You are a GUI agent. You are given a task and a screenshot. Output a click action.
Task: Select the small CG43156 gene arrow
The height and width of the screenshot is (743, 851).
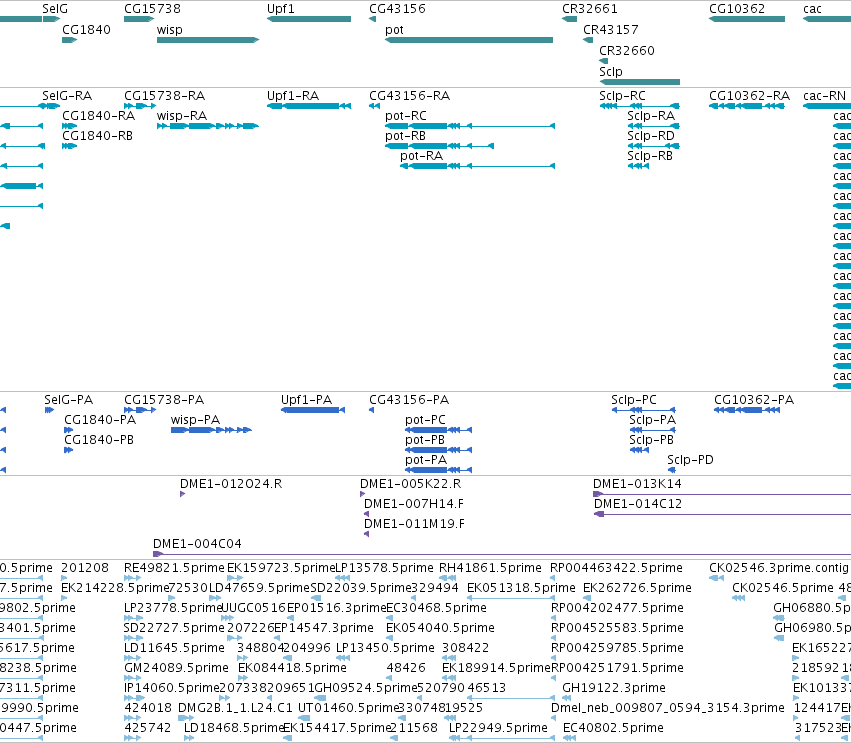tap(372, 19)
